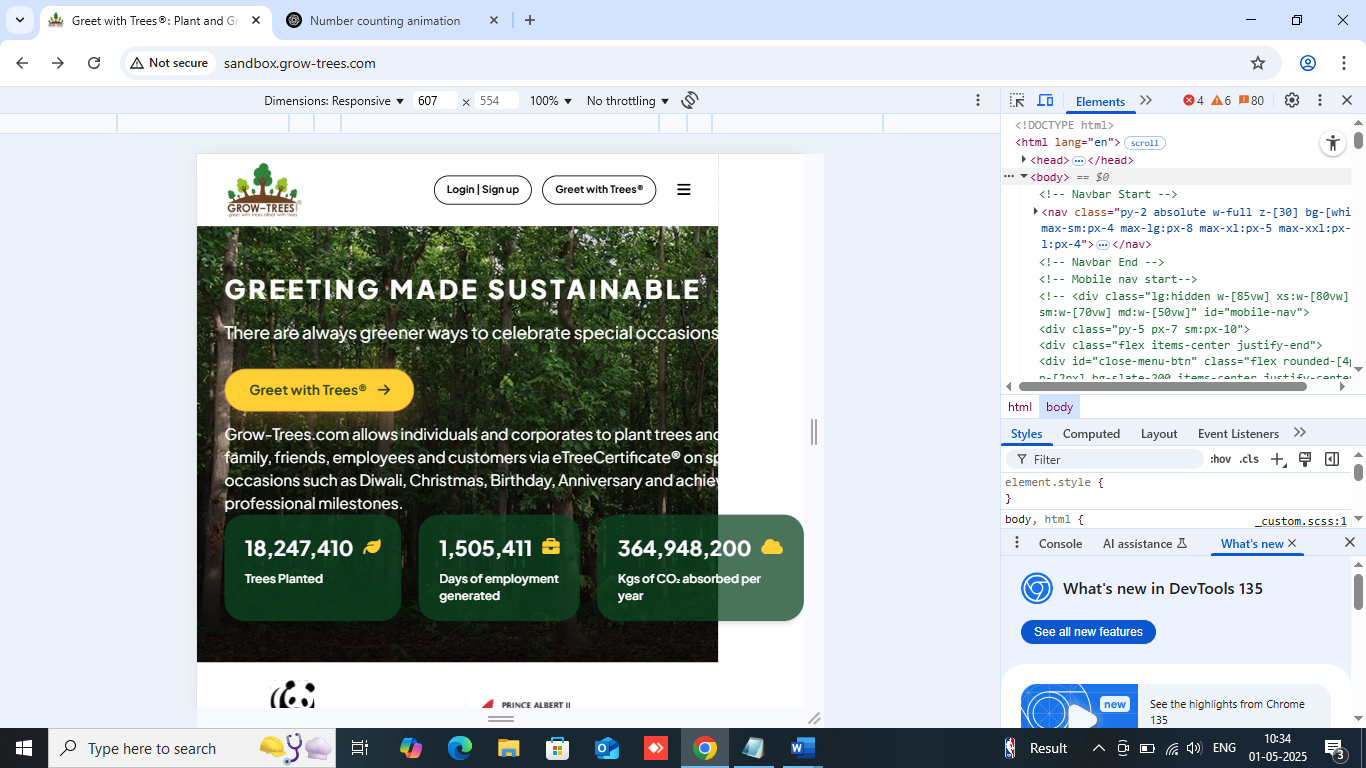Open the Dimensions: Responsive dropdown

[333, 101]
